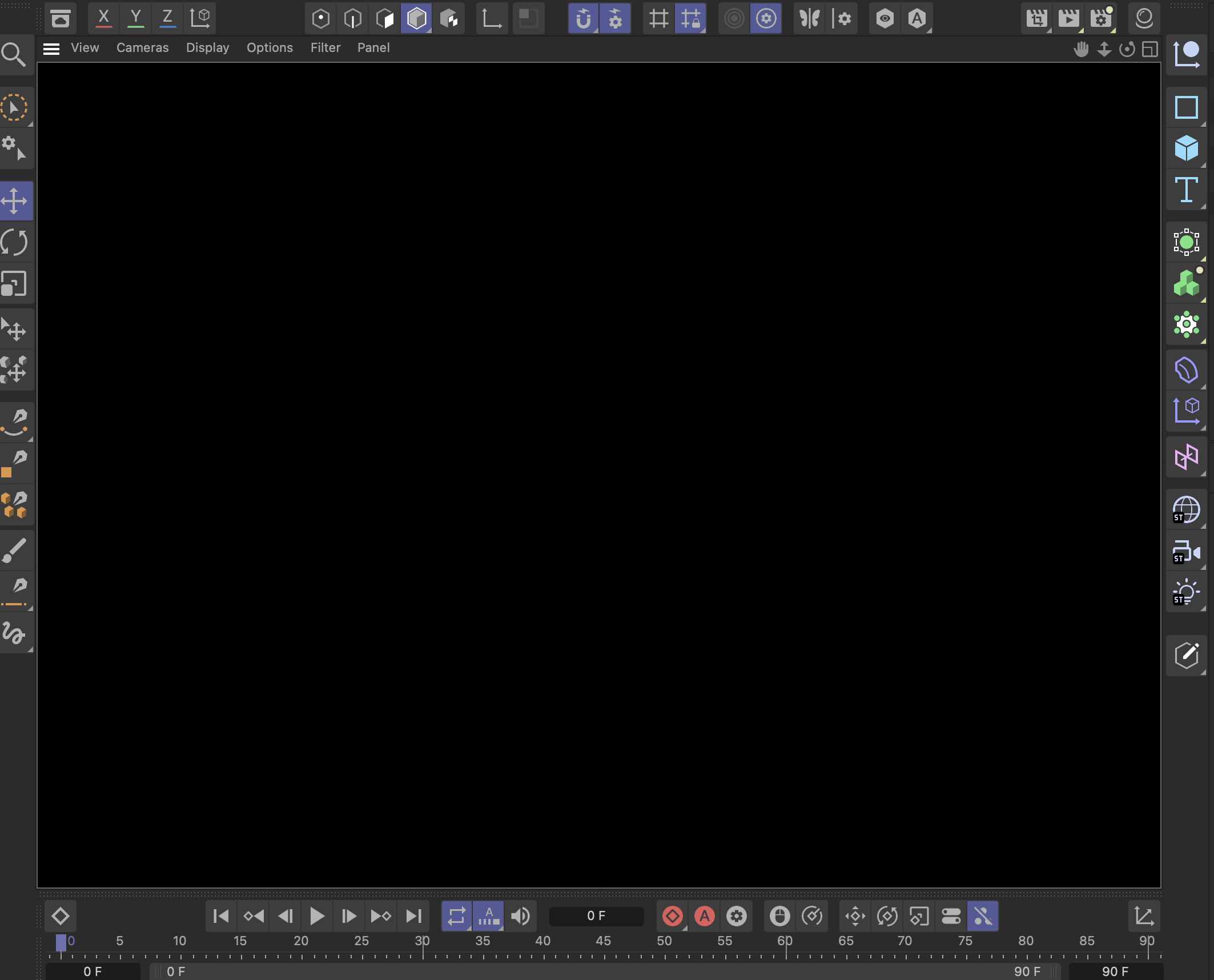Open the timeline dope sheet icon
Viewport: 1214px width, 980px height.
click(1144, 916)
